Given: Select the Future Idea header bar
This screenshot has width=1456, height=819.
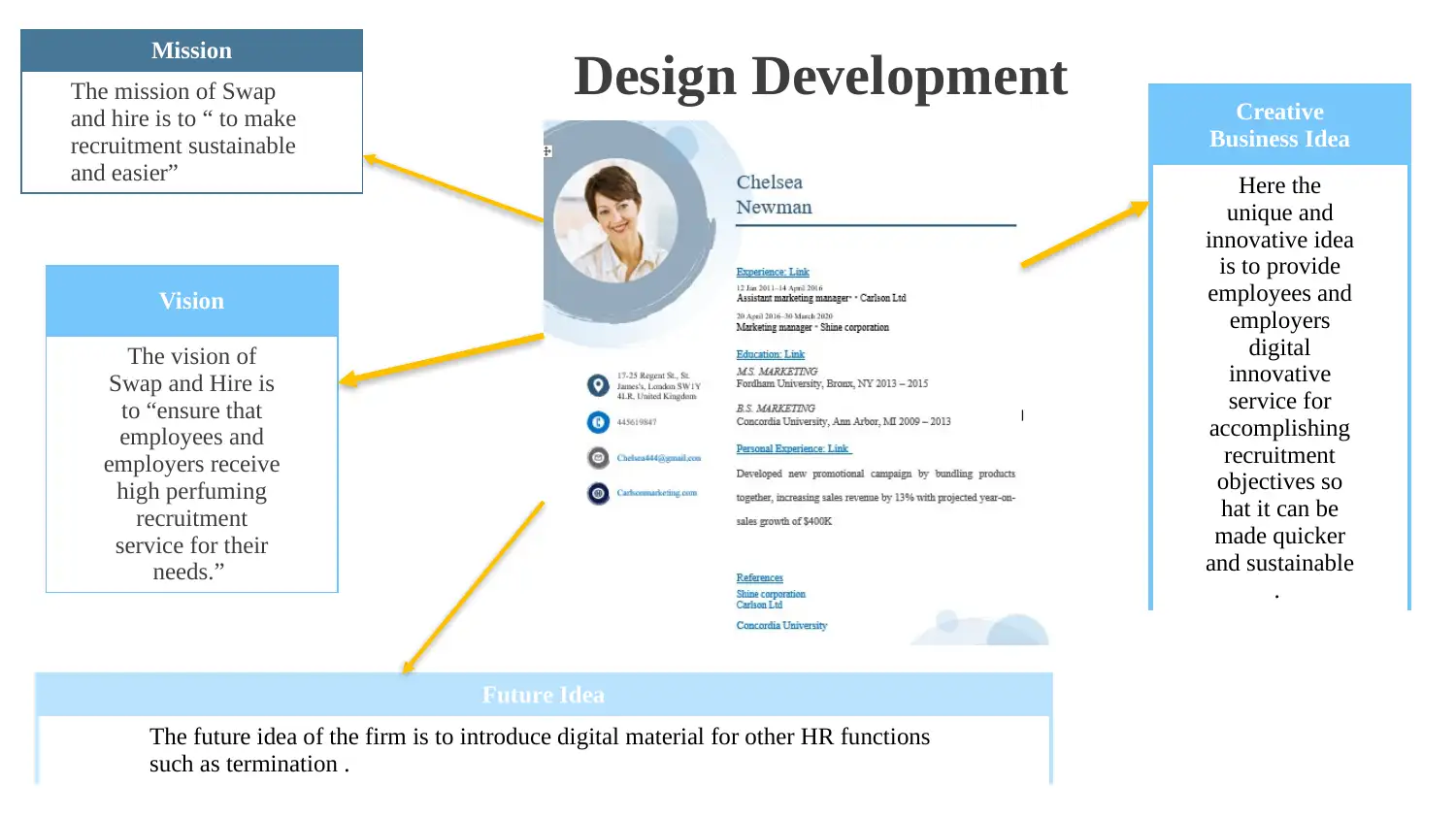Looking at the screenshot, I should coord(544,695).
